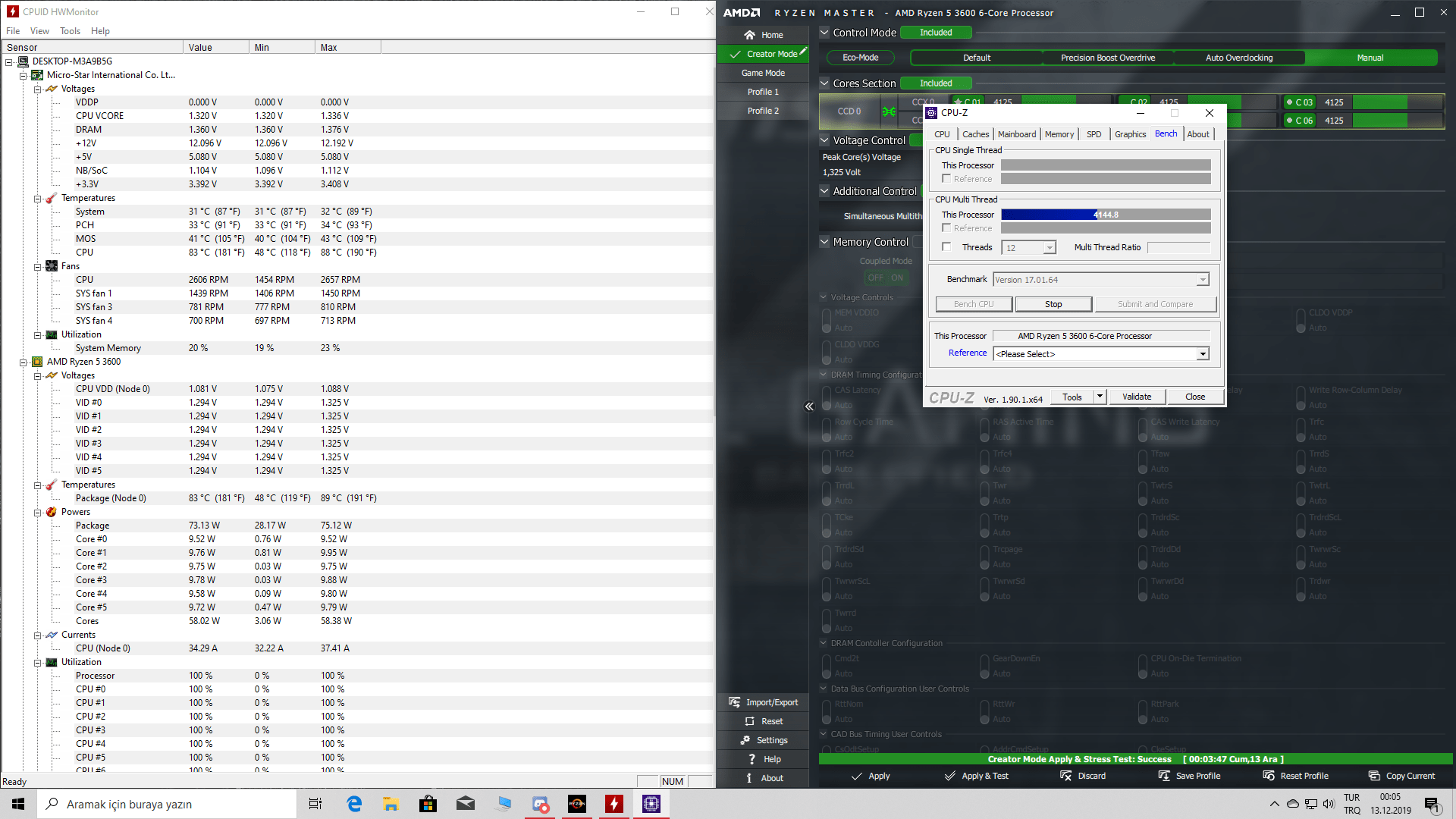
Task: Open the Tools menu in HWMonitor
Action: (70, 31)
